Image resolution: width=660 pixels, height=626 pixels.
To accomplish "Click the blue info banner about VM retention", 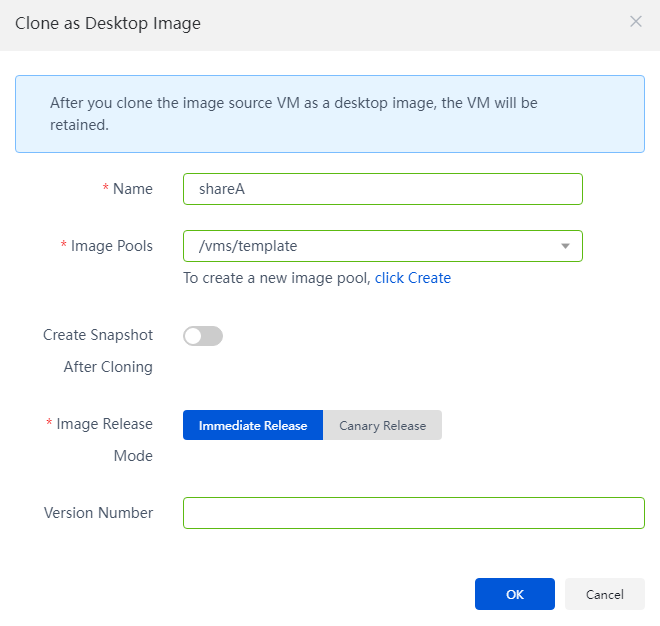I will coord(330,114).
